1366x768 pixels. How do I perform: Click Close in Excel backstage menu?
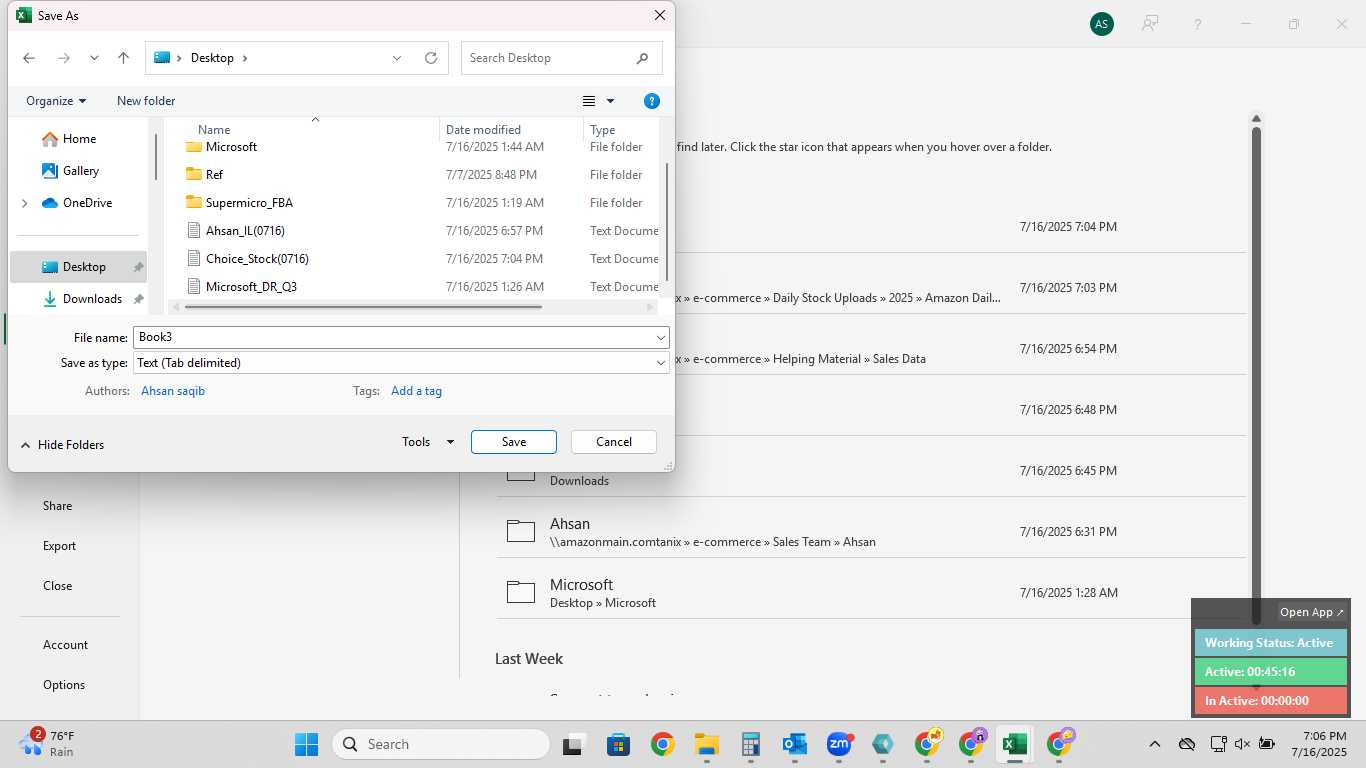[57, 586]
